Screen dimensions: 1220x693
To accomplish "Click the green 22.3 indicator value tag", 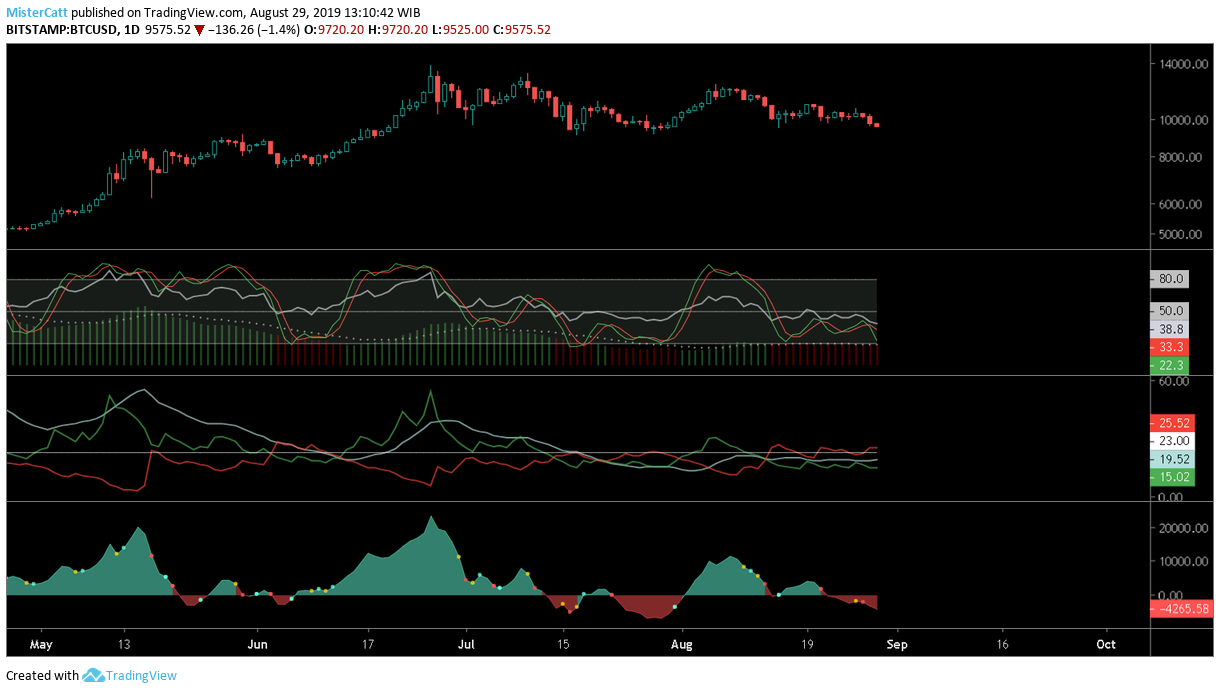I will tap(1170, 366).
